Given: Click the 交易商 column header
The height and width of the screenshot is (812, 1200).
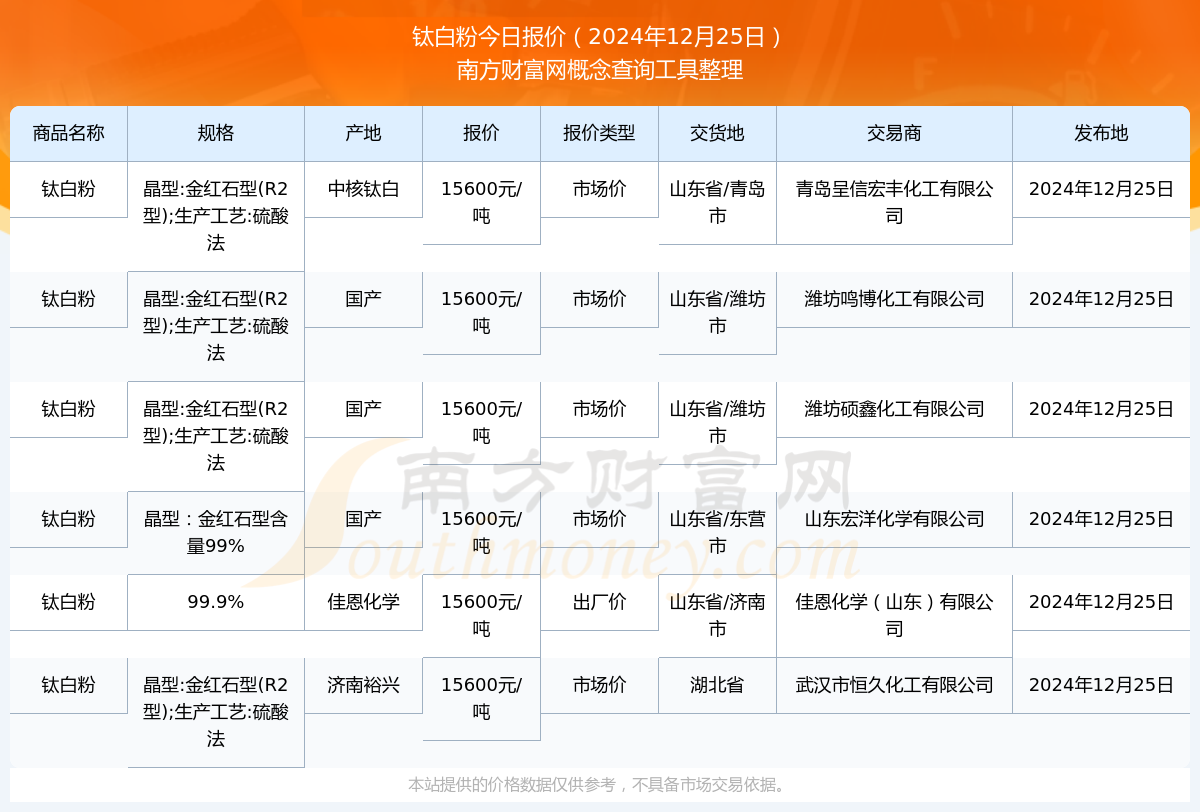Looking at the screenshot, I should (894, 133).
